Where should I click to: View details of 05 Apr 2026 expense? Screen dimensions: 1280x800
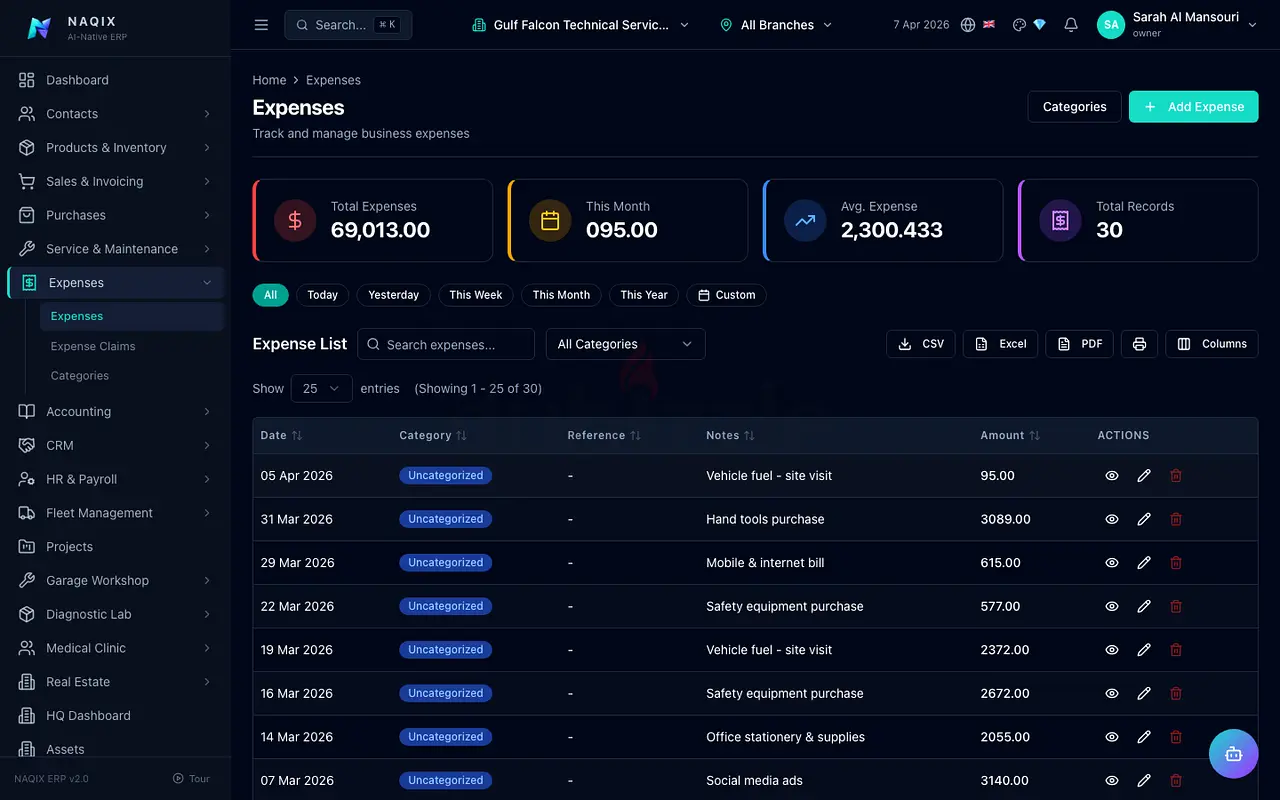tap(1111, 476)
